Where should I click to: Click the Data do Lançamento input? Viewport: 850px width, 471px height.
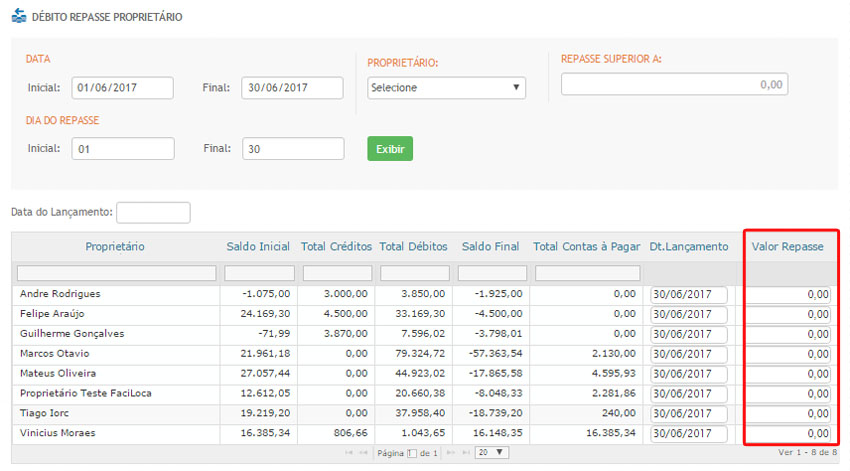point(153,213)
